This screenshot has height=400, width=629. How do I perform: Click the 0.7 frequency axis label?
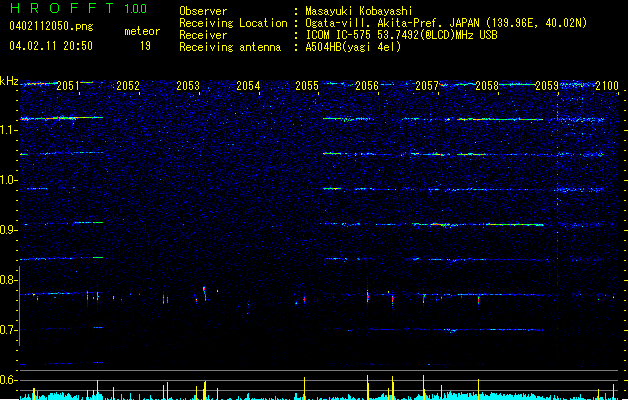9,330
